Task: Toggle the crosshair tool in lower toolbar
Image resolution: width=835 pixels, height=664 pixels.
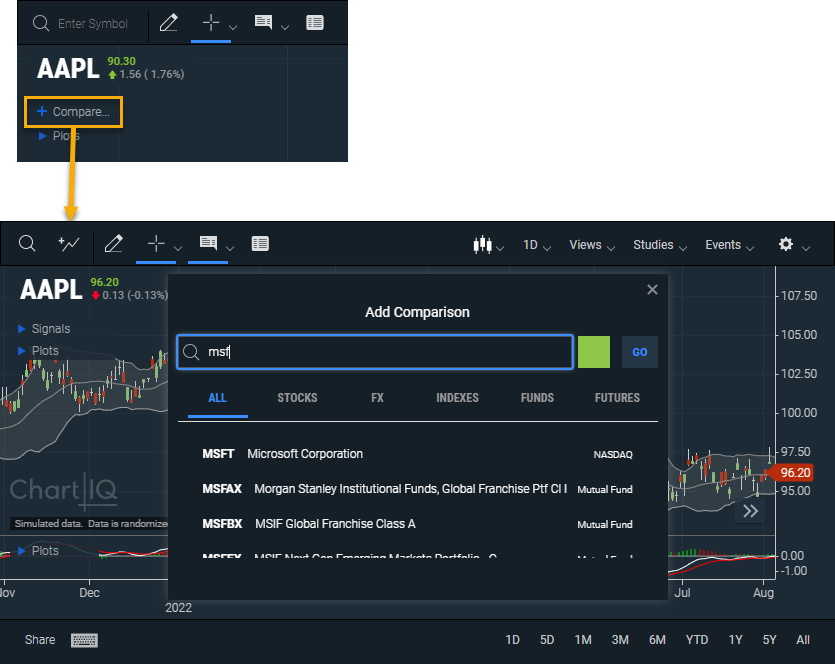Action: (x=156, y=244)
